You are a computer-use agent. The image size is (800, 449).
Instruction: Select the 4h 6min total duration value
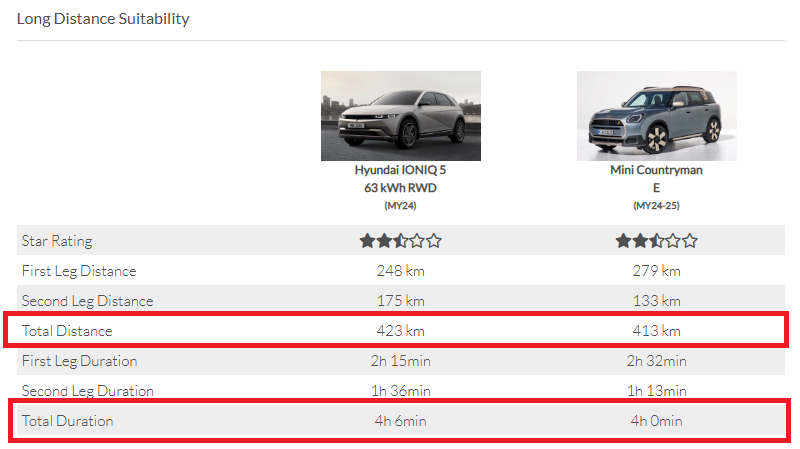[x=400, y=421]
